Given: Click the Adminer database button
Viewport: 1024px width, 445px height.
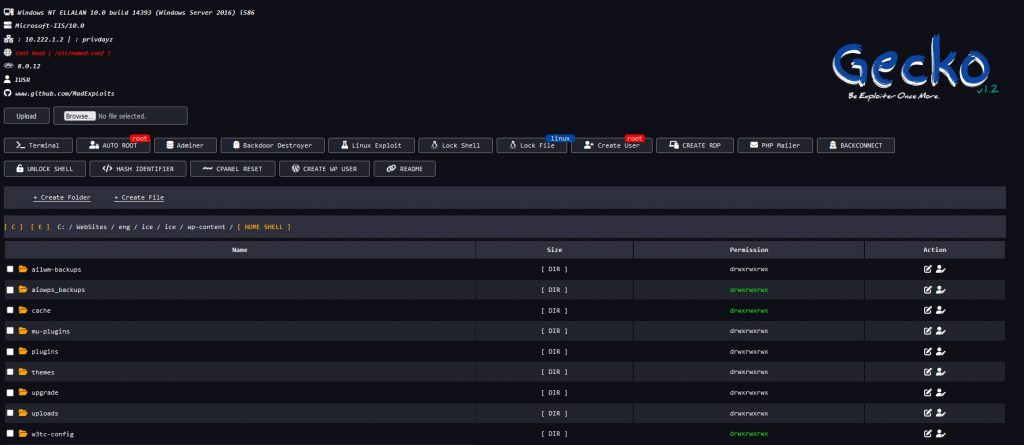Looking at the screenshot, I should pyautogui.click(x=183, y=146).
